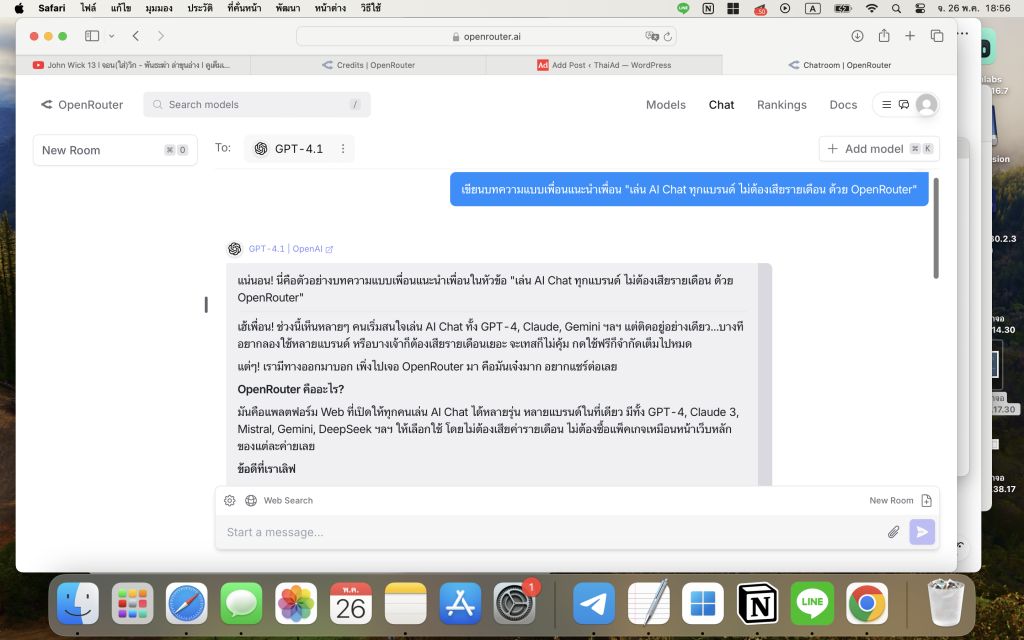Click the chat bubble icon in header
1024x640 pixels.
(904, 104)
